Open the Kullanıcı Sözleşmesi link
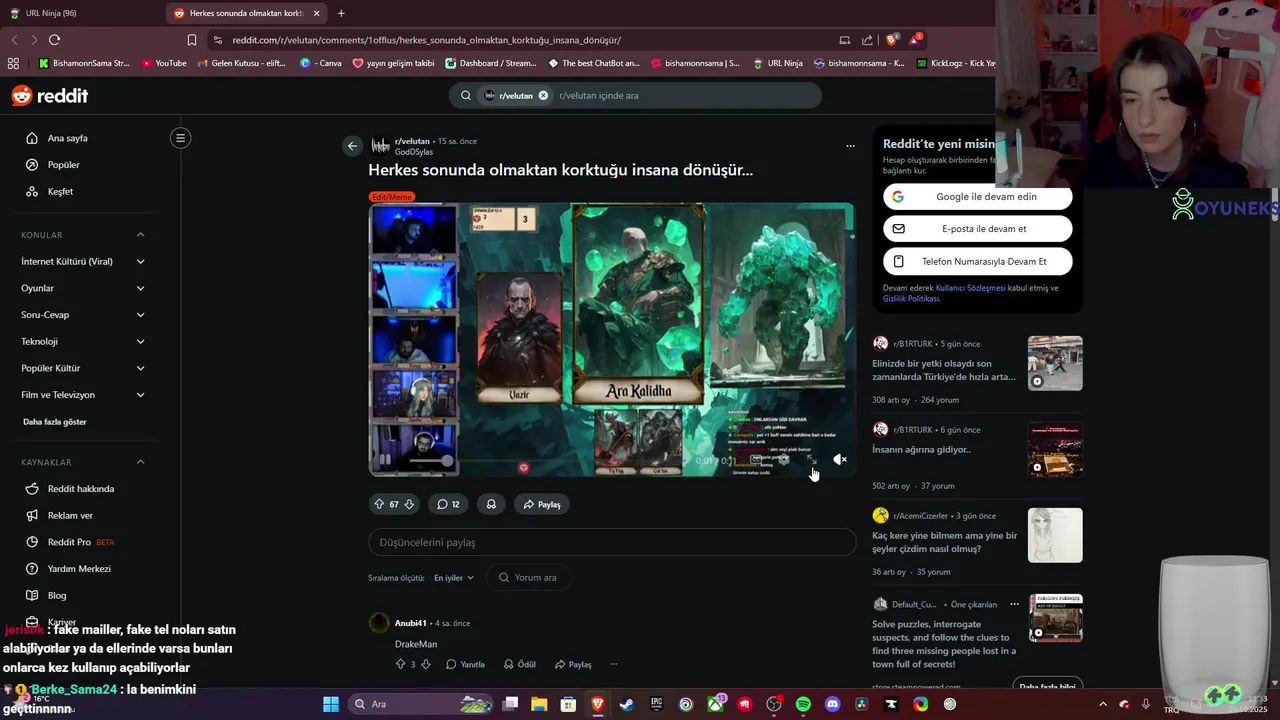The height and width of the screenshot is (720, 1280). point(970,288)
